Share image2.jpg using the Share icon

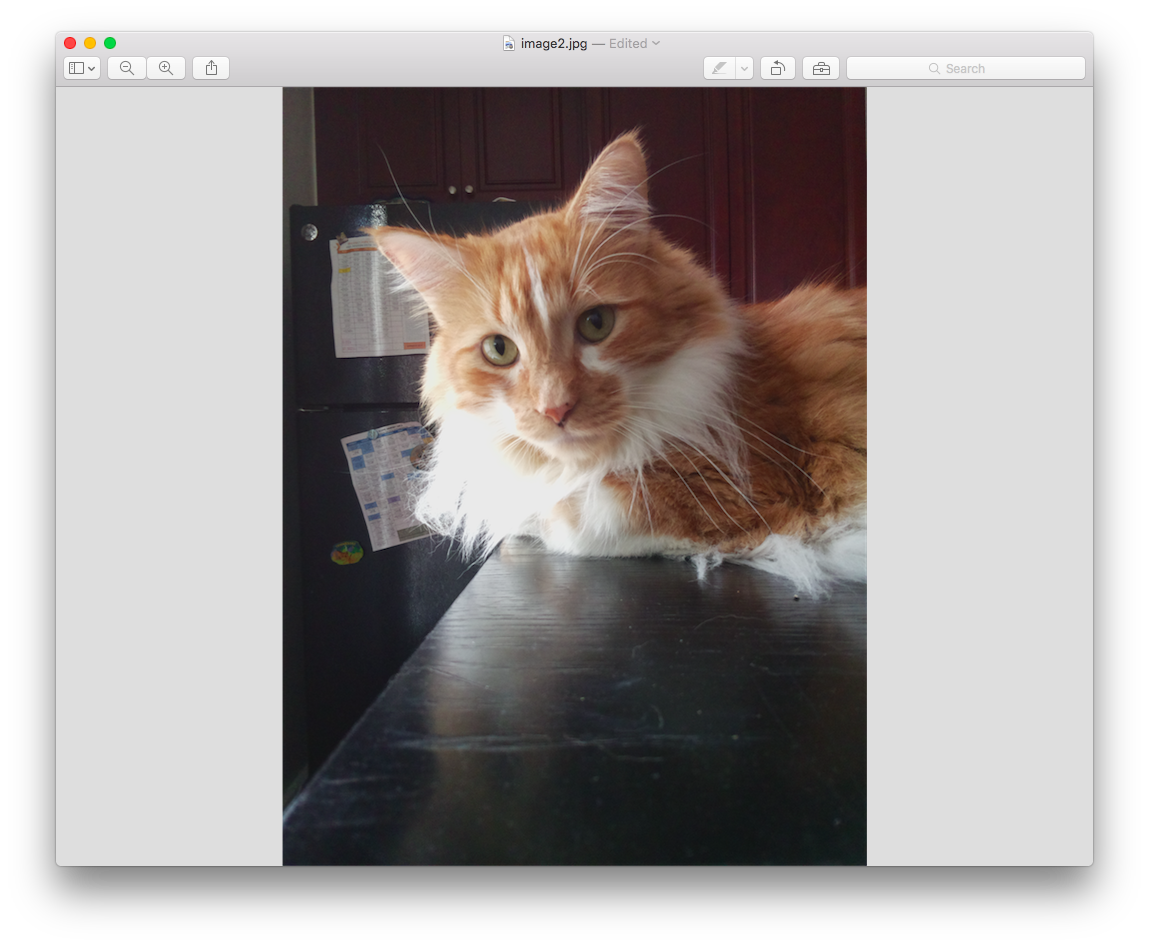click(210, 67)
